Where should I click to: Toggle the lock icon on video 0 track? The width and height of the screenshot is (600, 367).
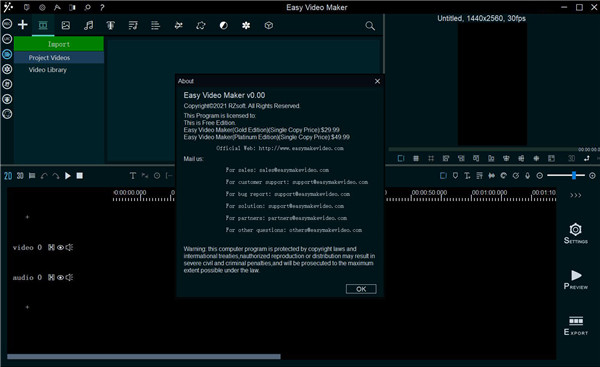coord(51,248)
